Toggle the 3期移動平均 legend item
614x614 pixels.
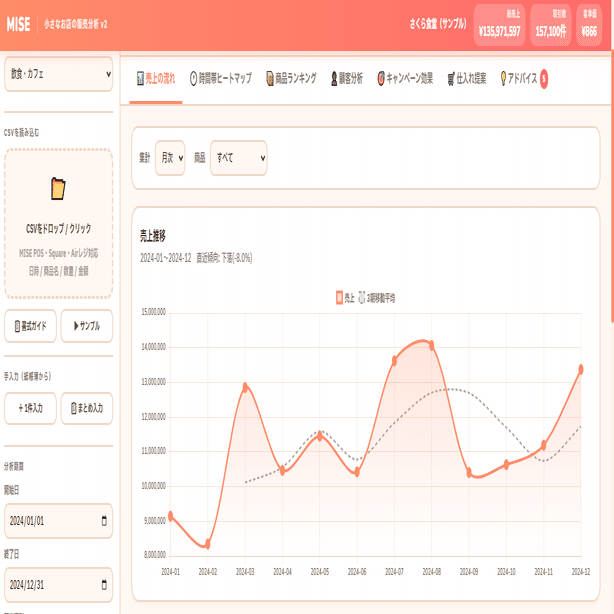click(377, 298)
